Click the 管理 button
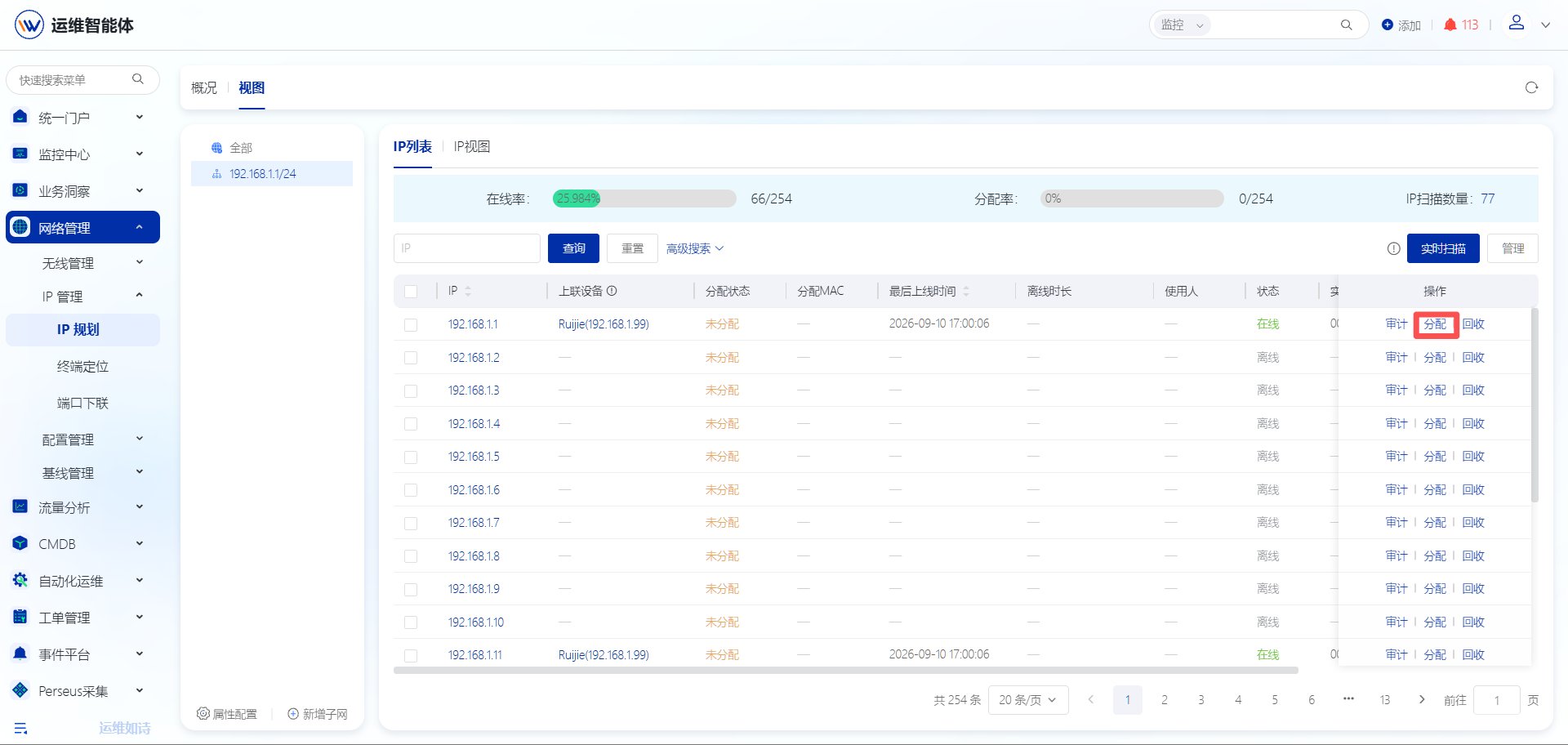Screen dimensions: 1568x745 [1512, 248]
